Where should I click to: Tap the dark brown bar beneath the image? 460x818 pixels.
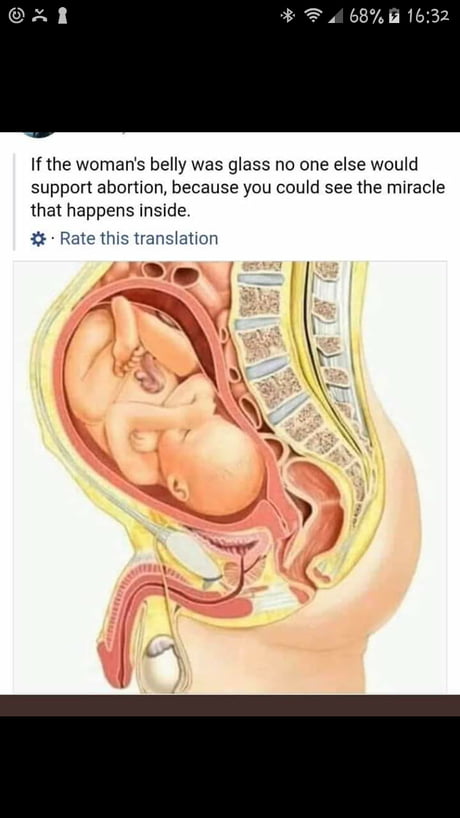pyautogui.click(x=230, y=705)
